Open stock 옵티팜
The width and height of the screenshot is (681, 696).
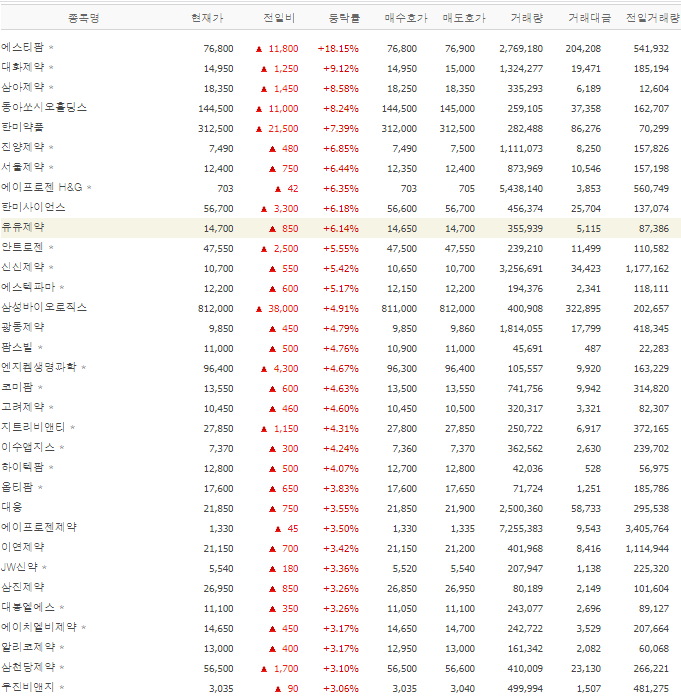pyautogui.click(x=17, y=487)
